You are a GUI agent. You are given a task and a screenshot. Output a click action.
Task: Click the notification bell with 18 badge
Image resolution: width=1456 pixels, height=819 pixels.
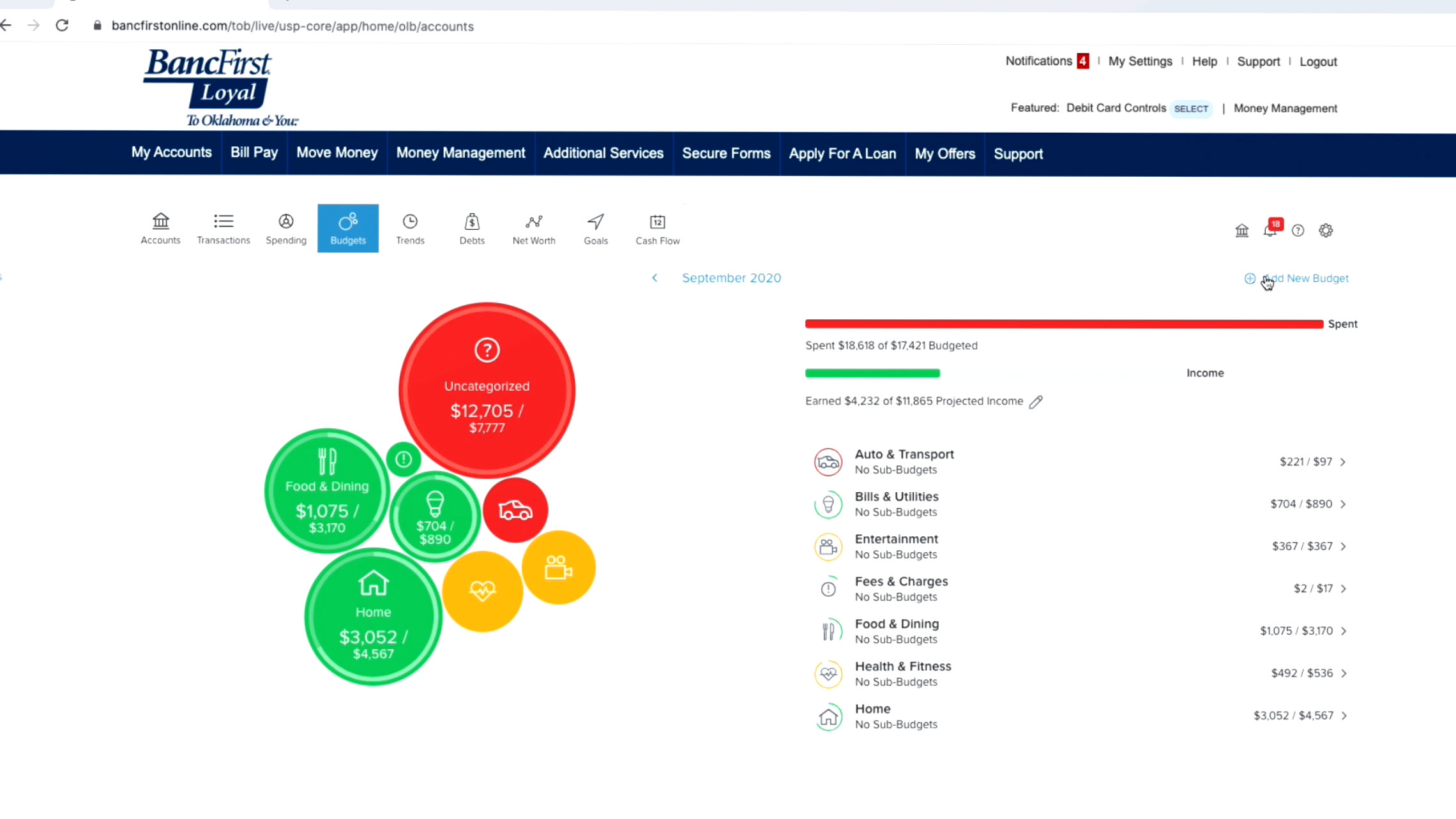(x=1270, y=230)
